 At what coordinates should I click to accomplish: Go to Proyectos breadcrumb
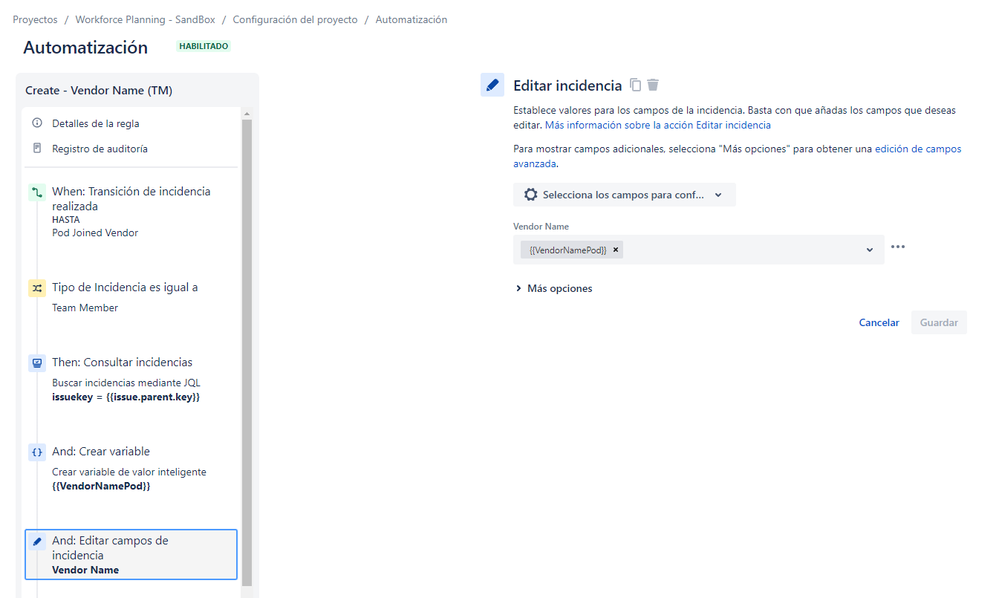[x=35, y=20]
